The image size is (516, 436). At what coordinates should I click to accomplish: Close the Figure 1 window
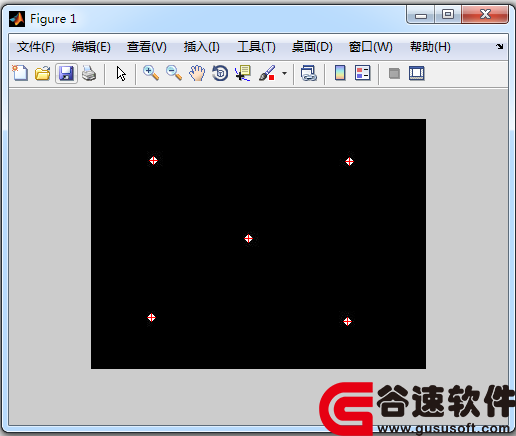[485, 15]
